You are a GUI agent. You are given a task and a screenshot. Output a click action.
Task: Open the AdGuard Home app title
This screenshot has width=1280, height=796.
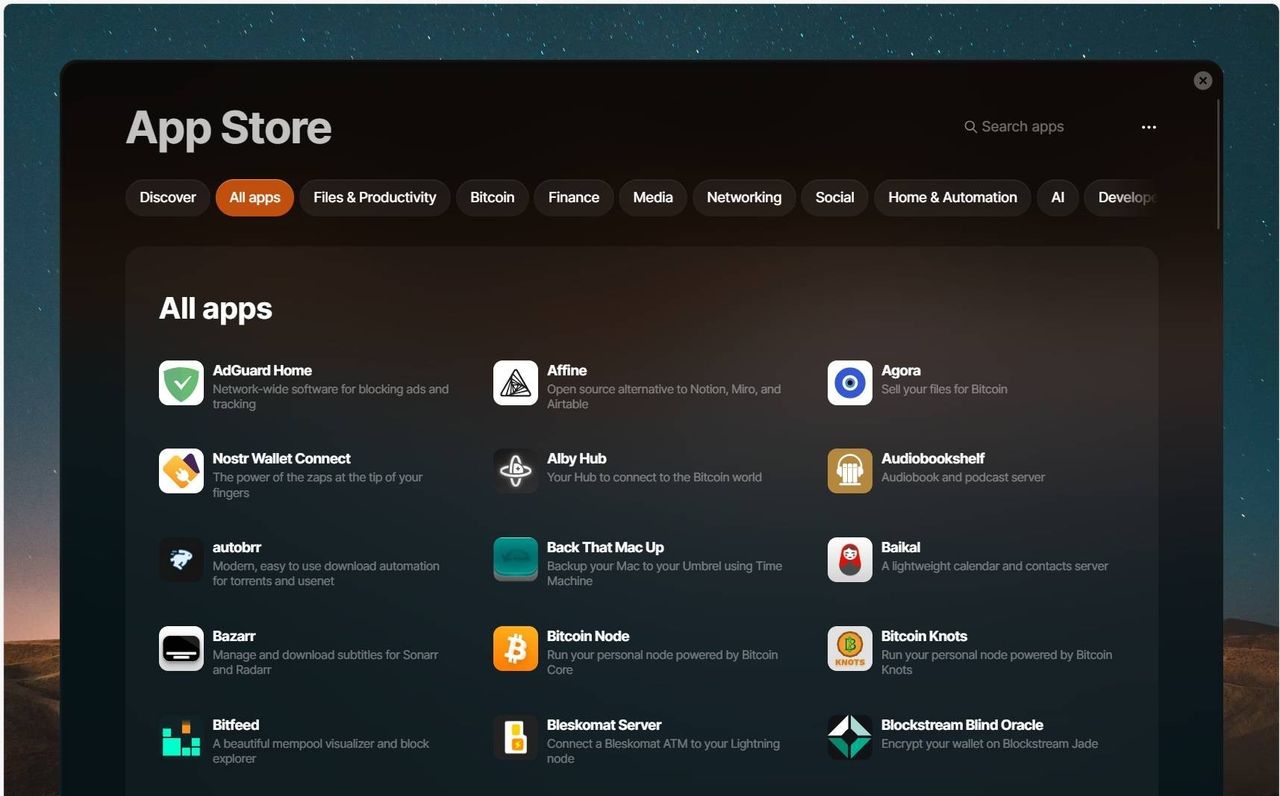tap(262, 370)
